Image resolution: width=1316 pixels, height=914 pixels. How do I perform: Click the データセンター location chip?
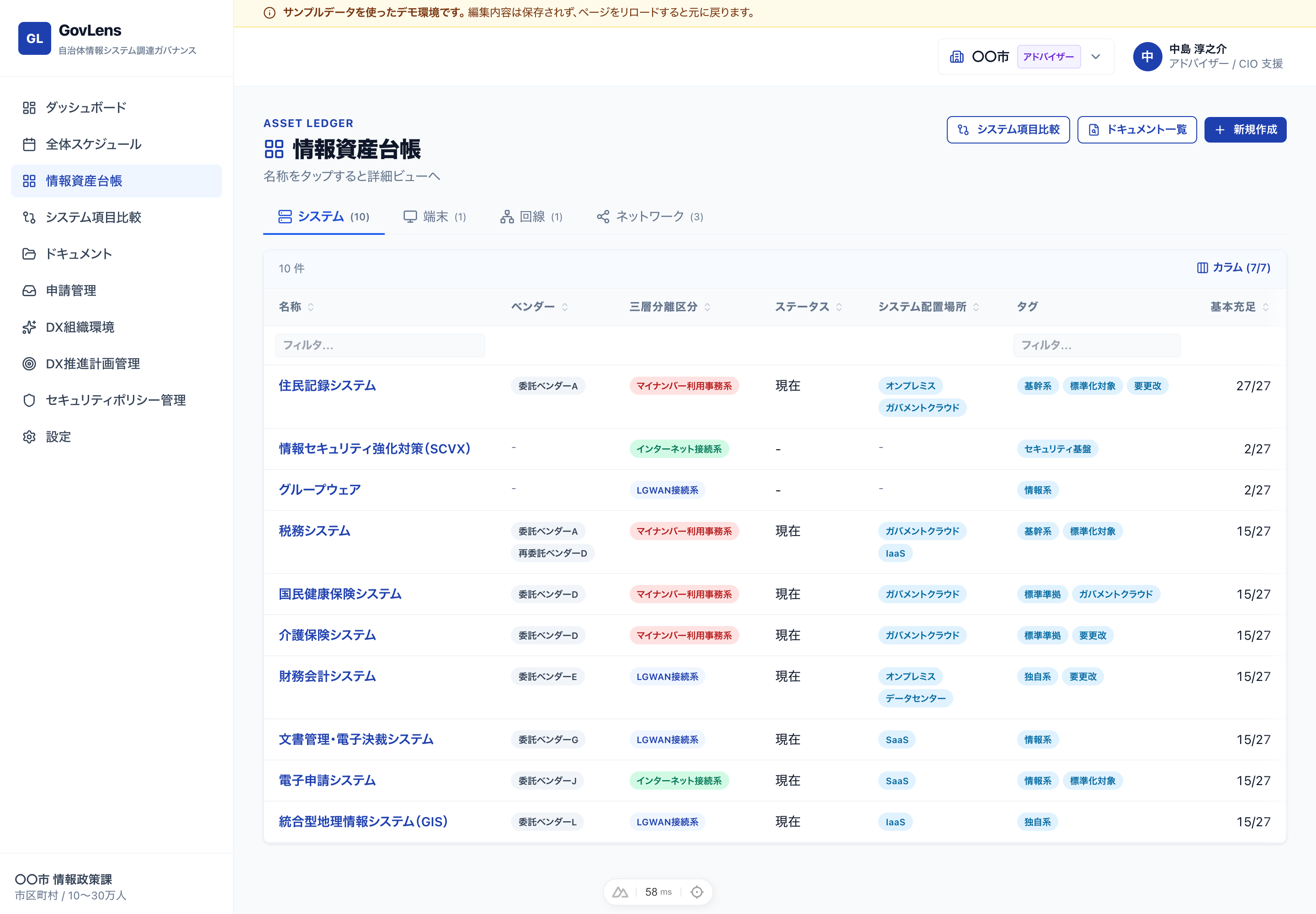tap(915, 699)
